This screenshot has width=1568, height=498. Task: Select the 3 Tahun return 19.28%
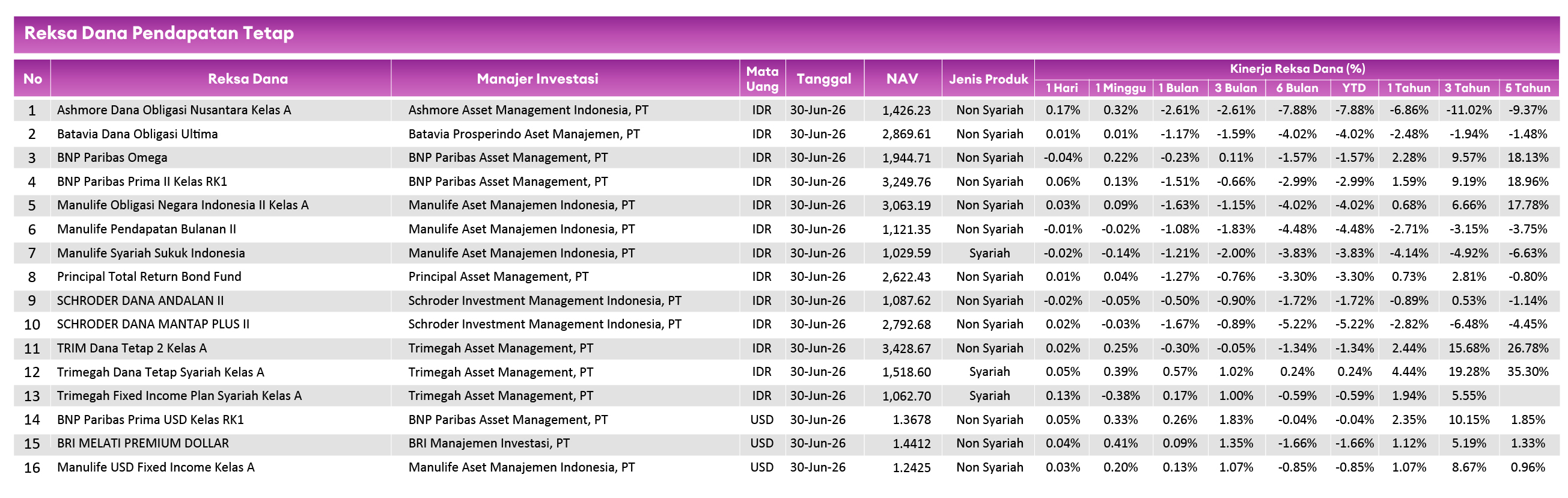coord(1469,372)
